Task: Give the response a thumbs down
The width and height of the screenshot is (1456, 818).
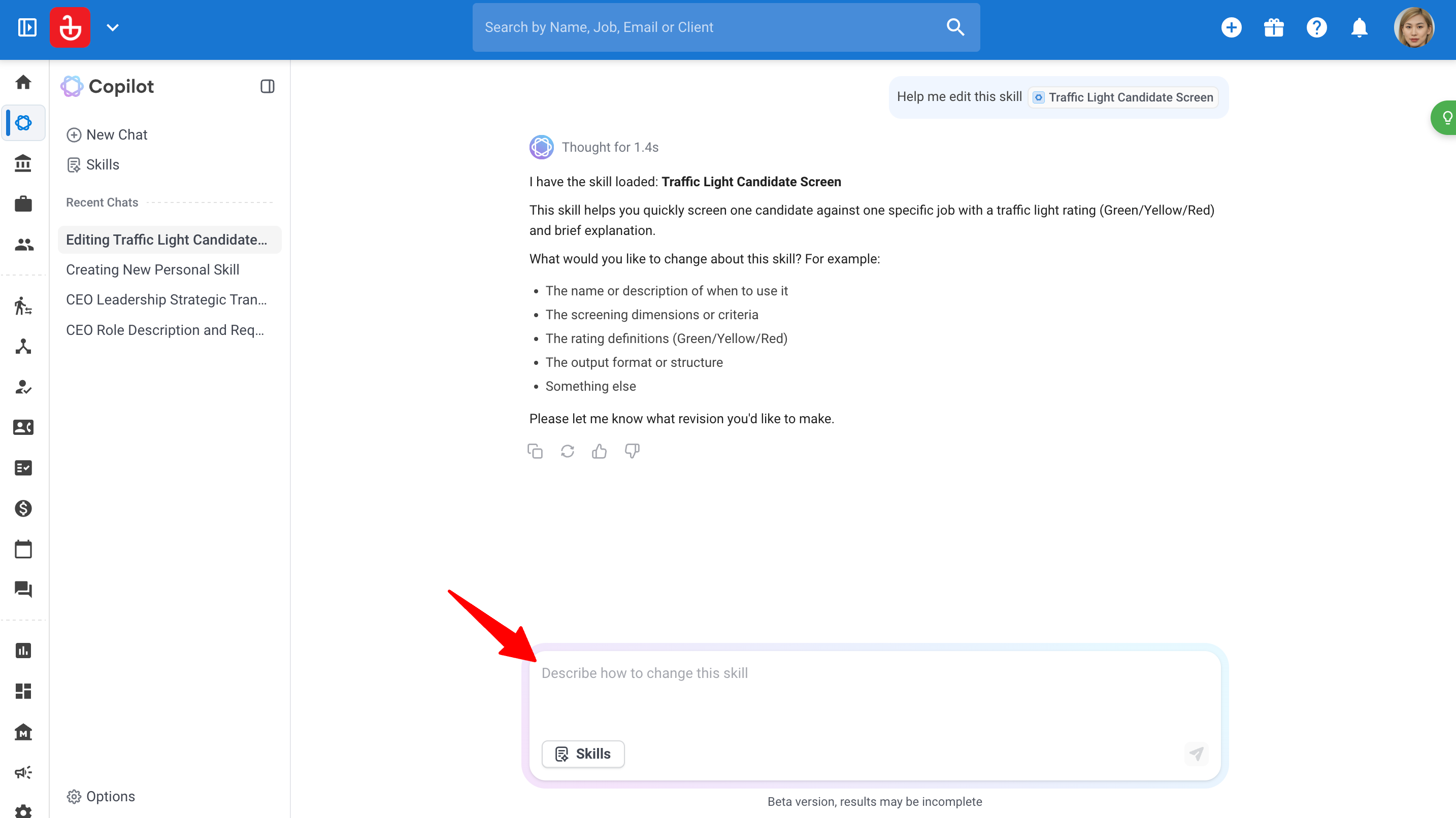Action: tap(632, 451)
